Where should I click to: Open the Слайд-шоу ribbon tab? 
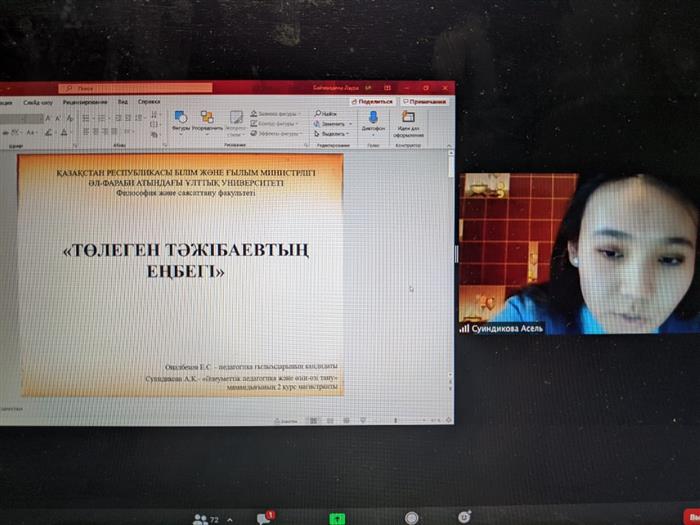[38, 101]
